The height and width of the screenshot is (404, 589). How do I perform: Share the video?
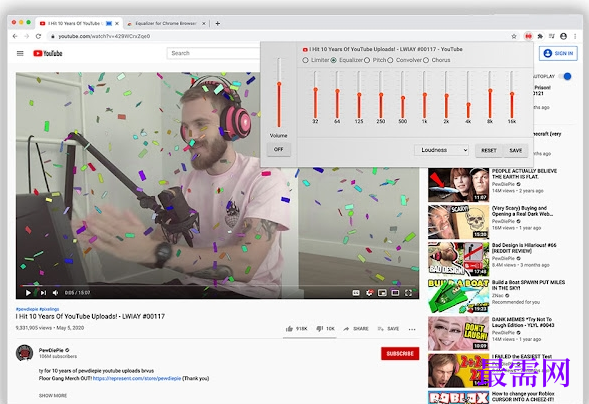[356, 329]
